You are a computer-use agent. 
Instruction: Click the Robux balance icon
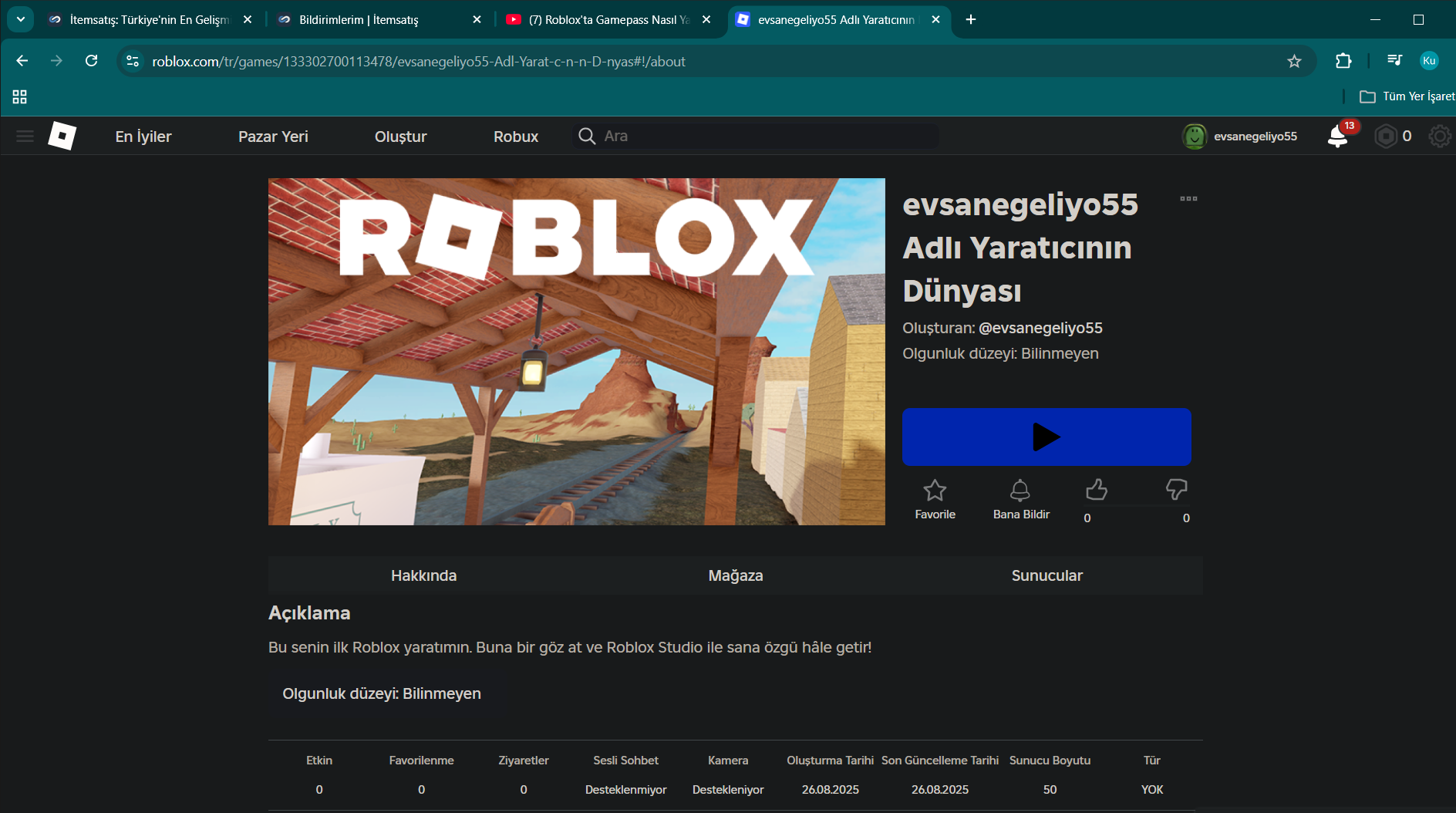click(x=1386, y=137)
